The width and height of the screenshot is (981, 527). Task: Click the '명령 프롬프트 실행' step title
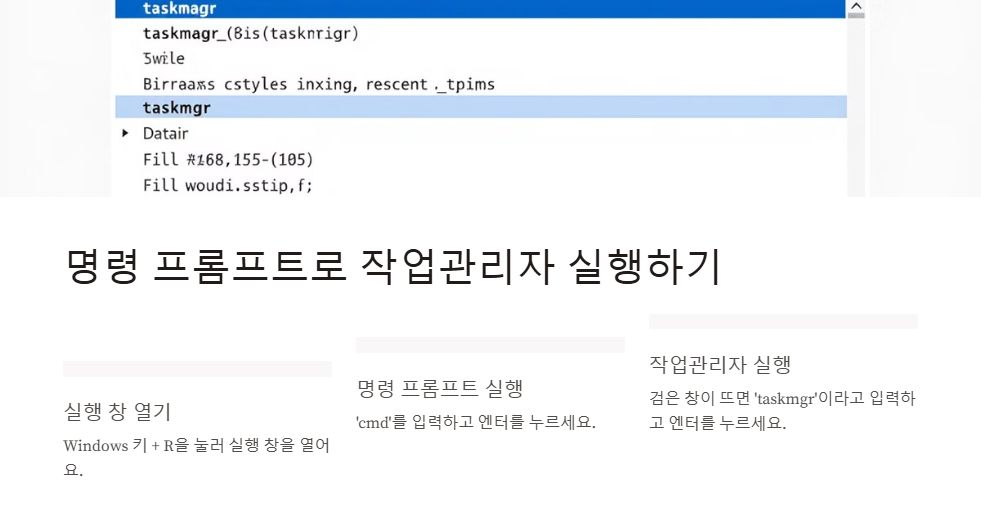[440, 388]
